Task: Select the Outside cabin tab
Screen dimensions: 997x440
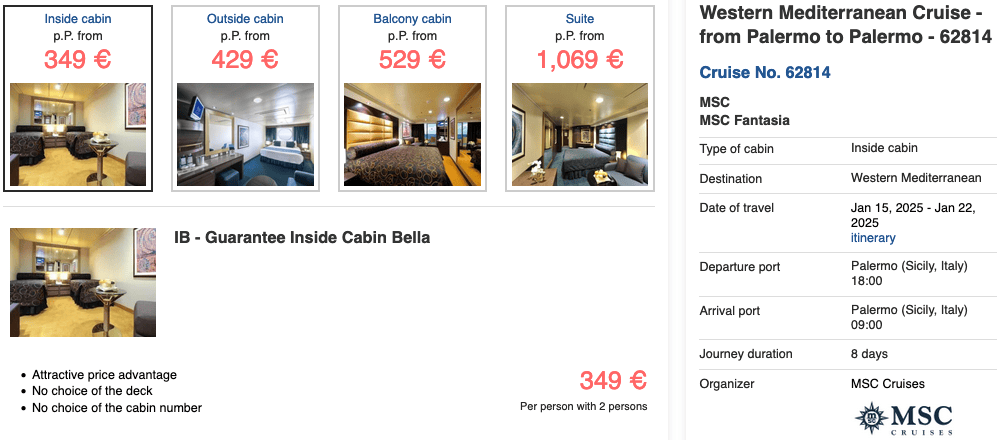Action: [244, 19]
